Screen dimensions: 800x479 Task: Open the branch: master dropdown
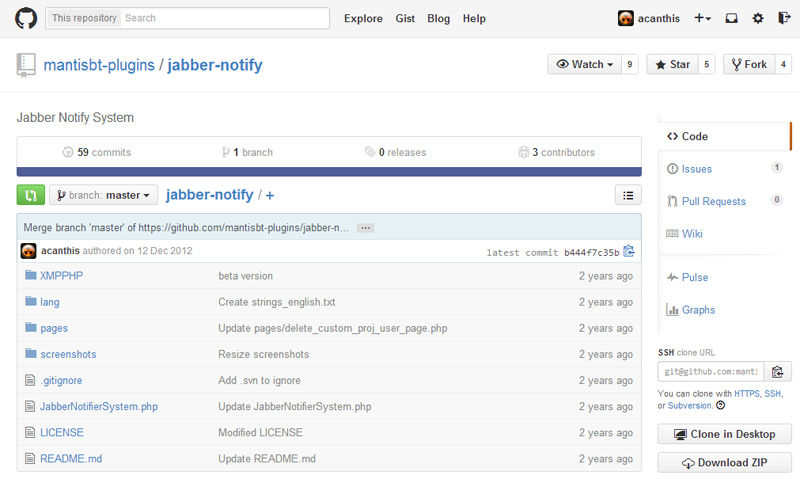click(104, 195)
